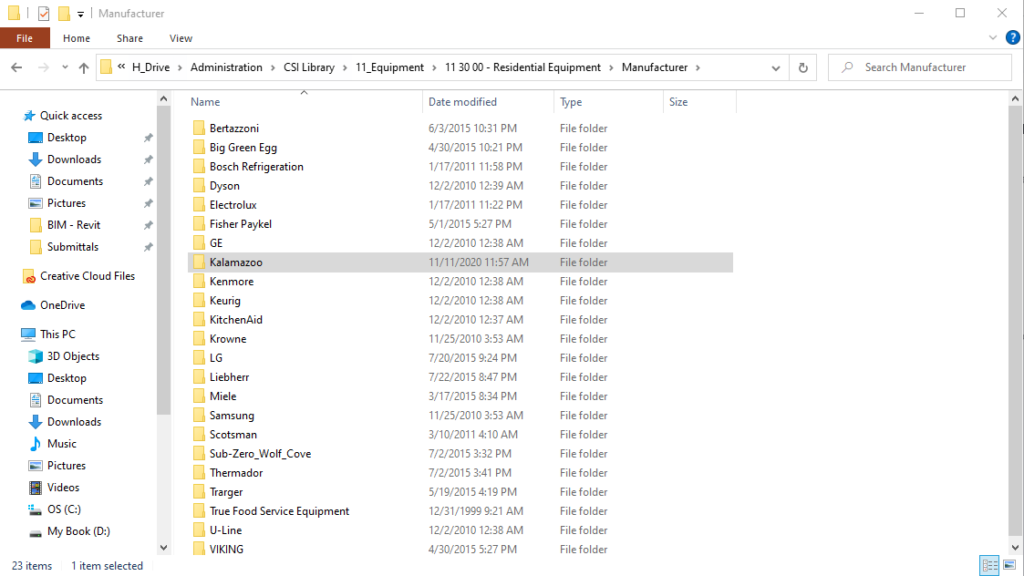
Task: Go up one folder level
Action: tap(84, 67)
